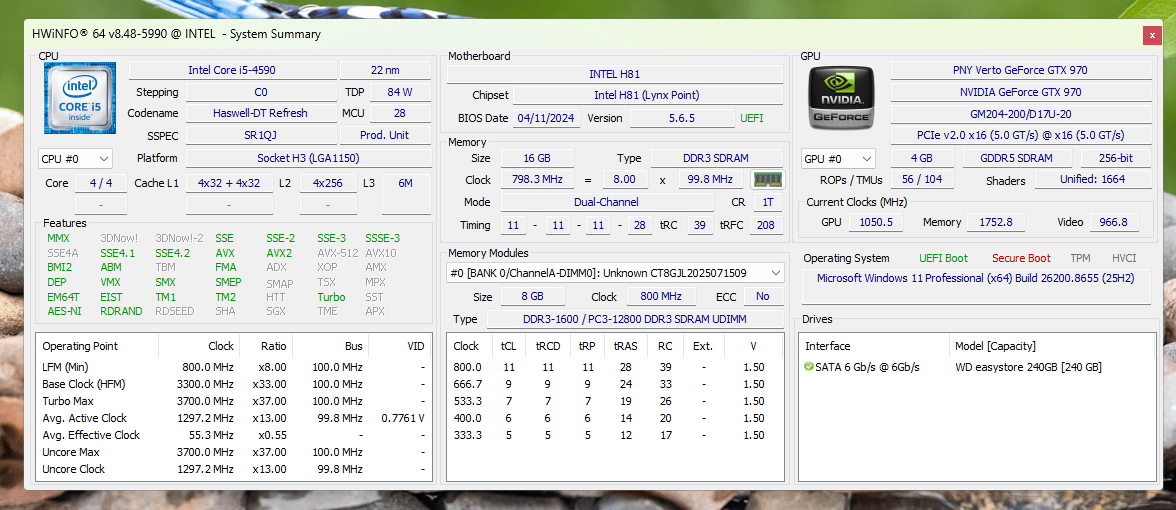The width and height of the screenshot is (1176, 510).
Task: Select the WD easystore 240GB drive entry
Action: (1028, 367)
